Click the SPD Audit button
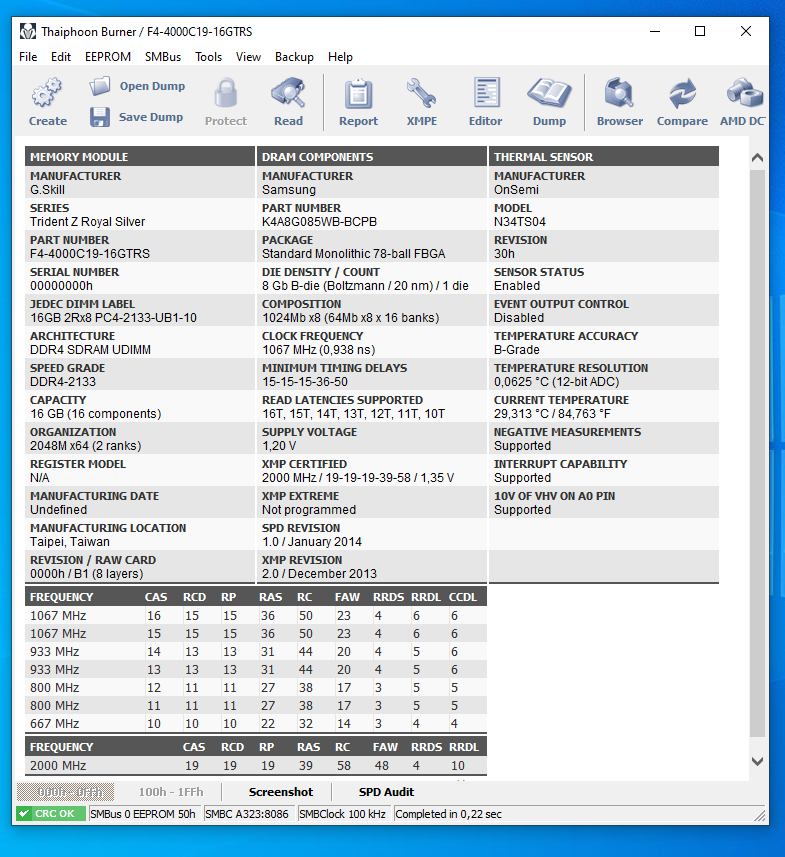The height and width of the screenshot is (857, 785). pyautogui.click(x=386, y=792)
